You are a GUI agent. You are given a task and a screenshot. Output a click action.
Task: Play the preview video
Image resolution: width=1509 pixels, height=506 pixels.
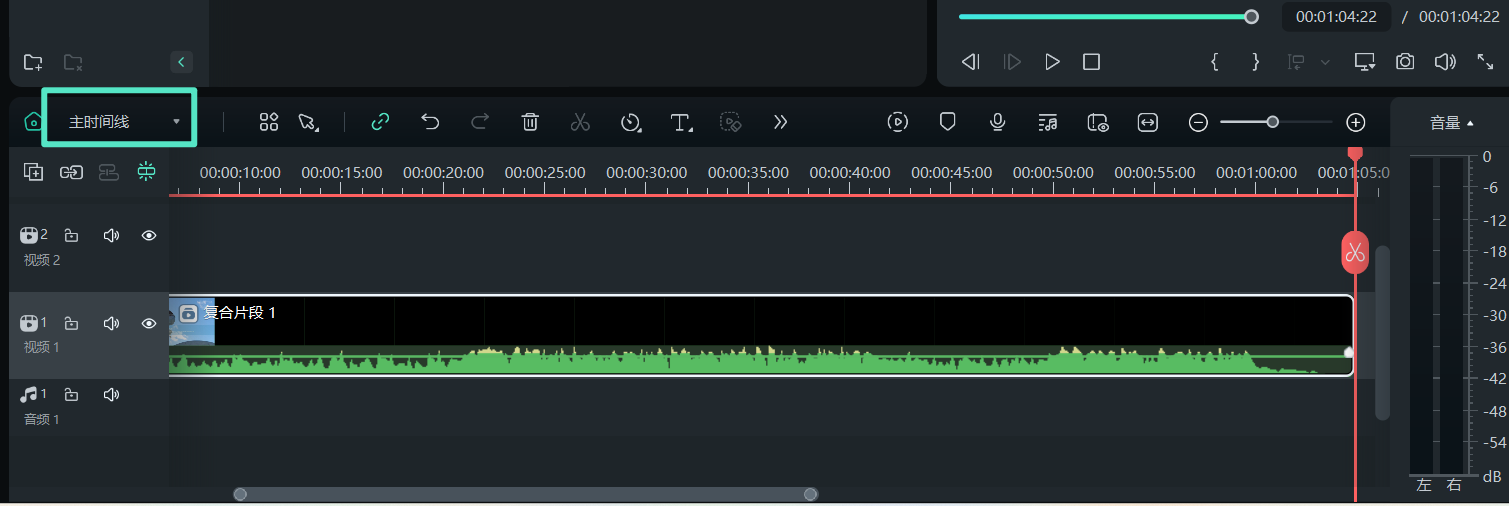(x=1052, y=62)
